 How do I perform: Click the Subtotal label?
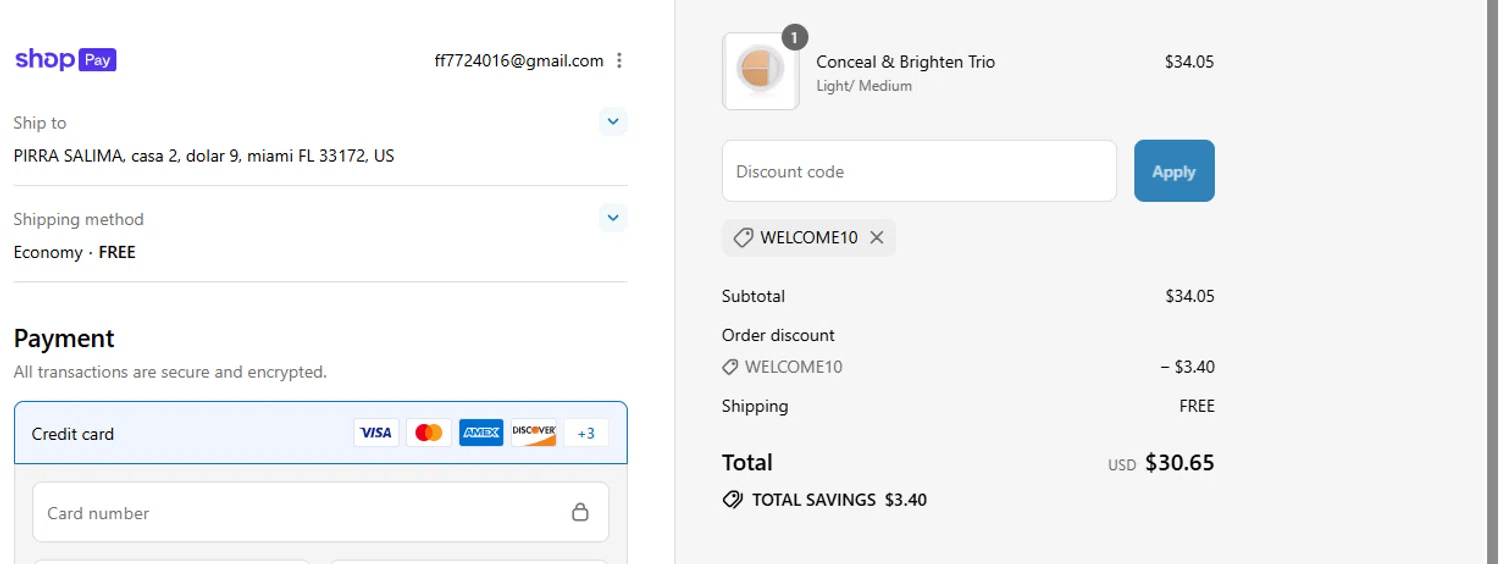tap(754, 296)
